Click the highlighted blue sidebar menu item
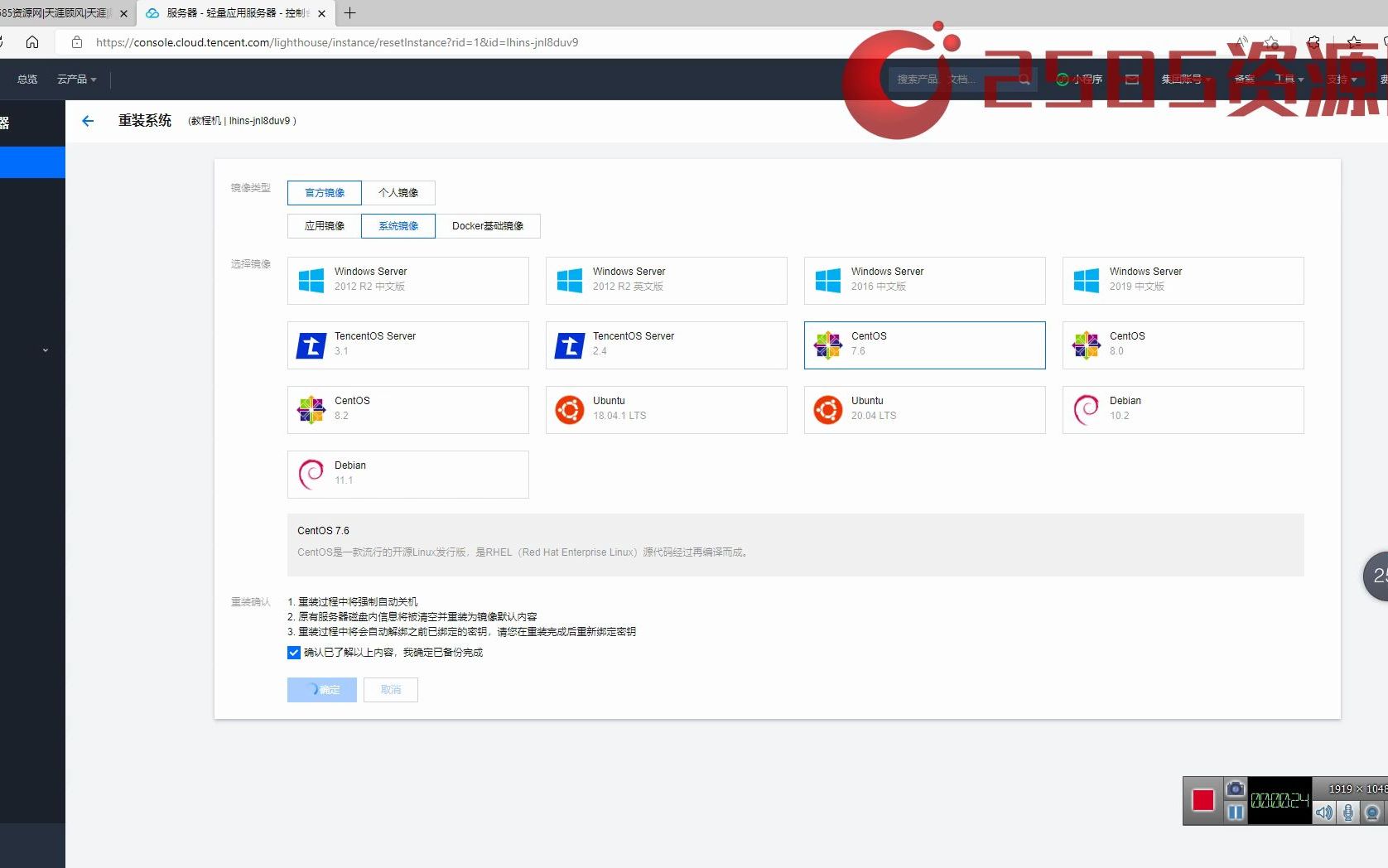Viewport: 1388px width, 868px height. [x=32, y=162]
